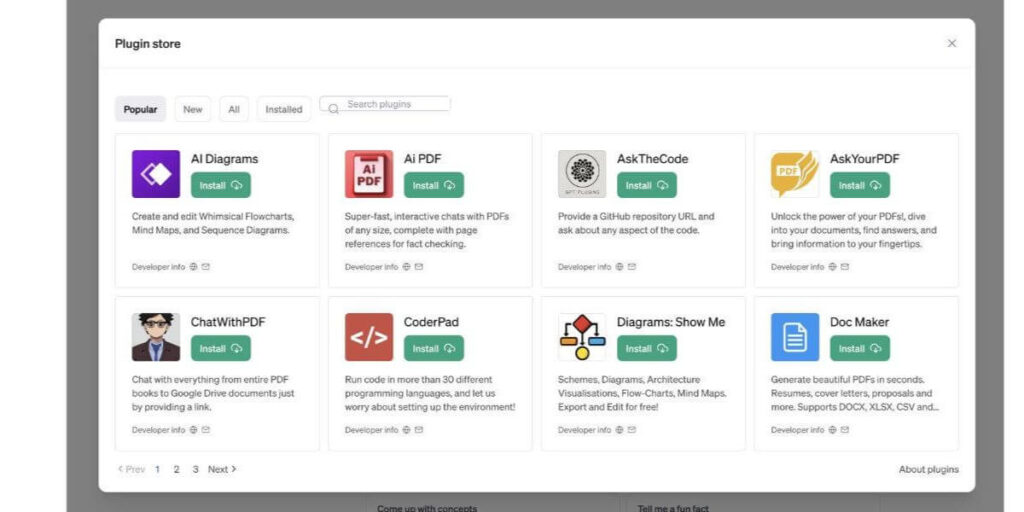This screenshot has height=512, width=1024.
Task: Click the Ai PDF title text
Action: pyautogui.click(x=423, y=159)
